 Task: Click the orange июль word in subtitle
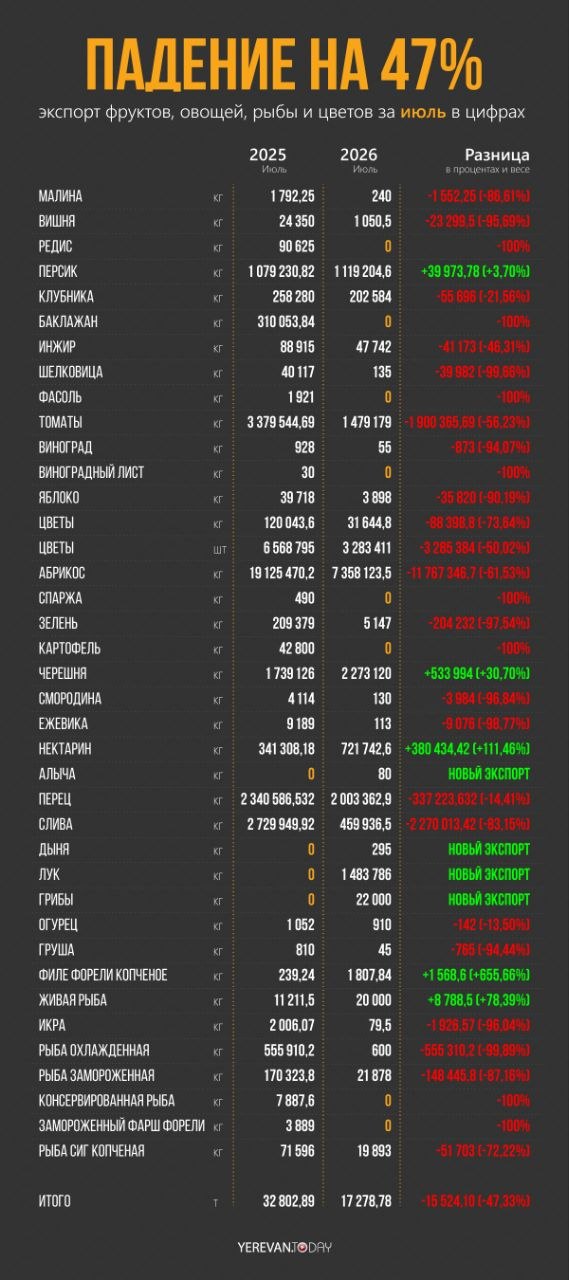[417, 114]
